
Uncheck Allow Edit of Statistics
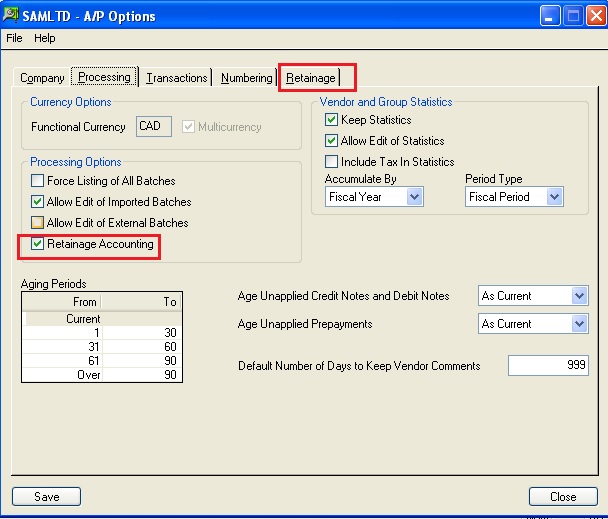(331, 140)
